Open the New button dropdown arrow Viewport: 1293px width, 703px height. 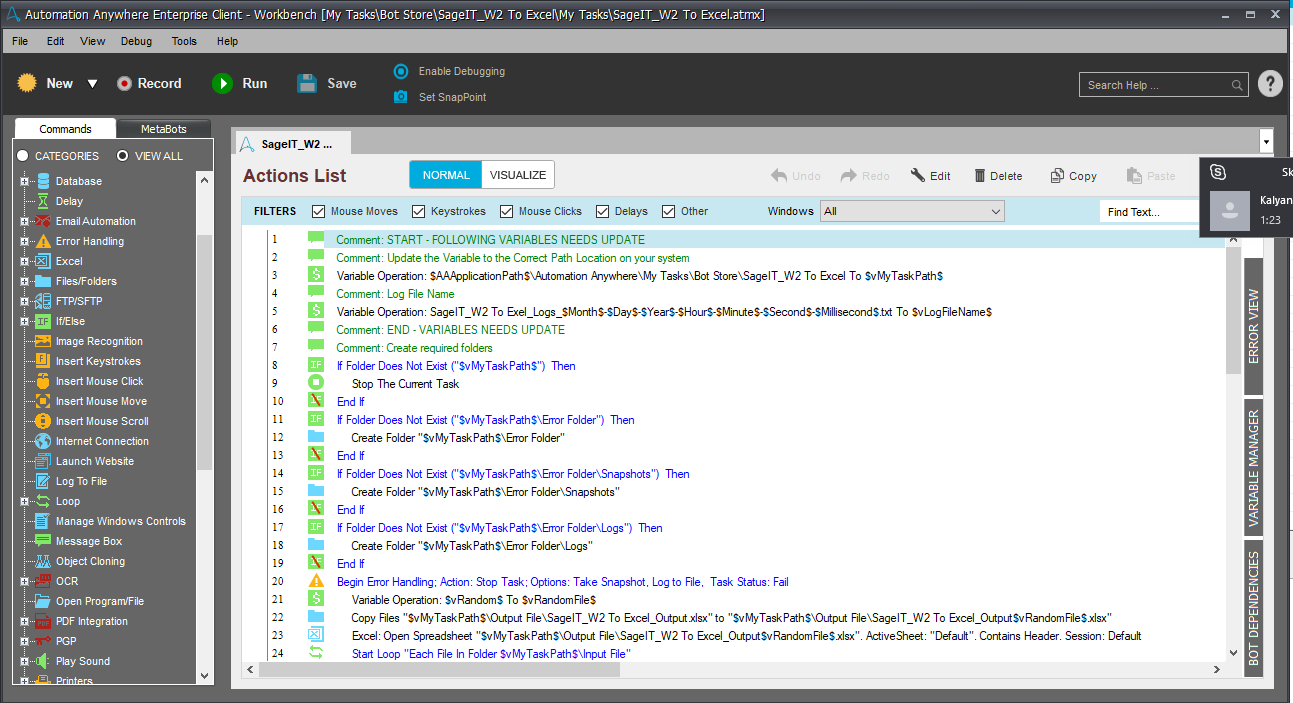point(92,84)
